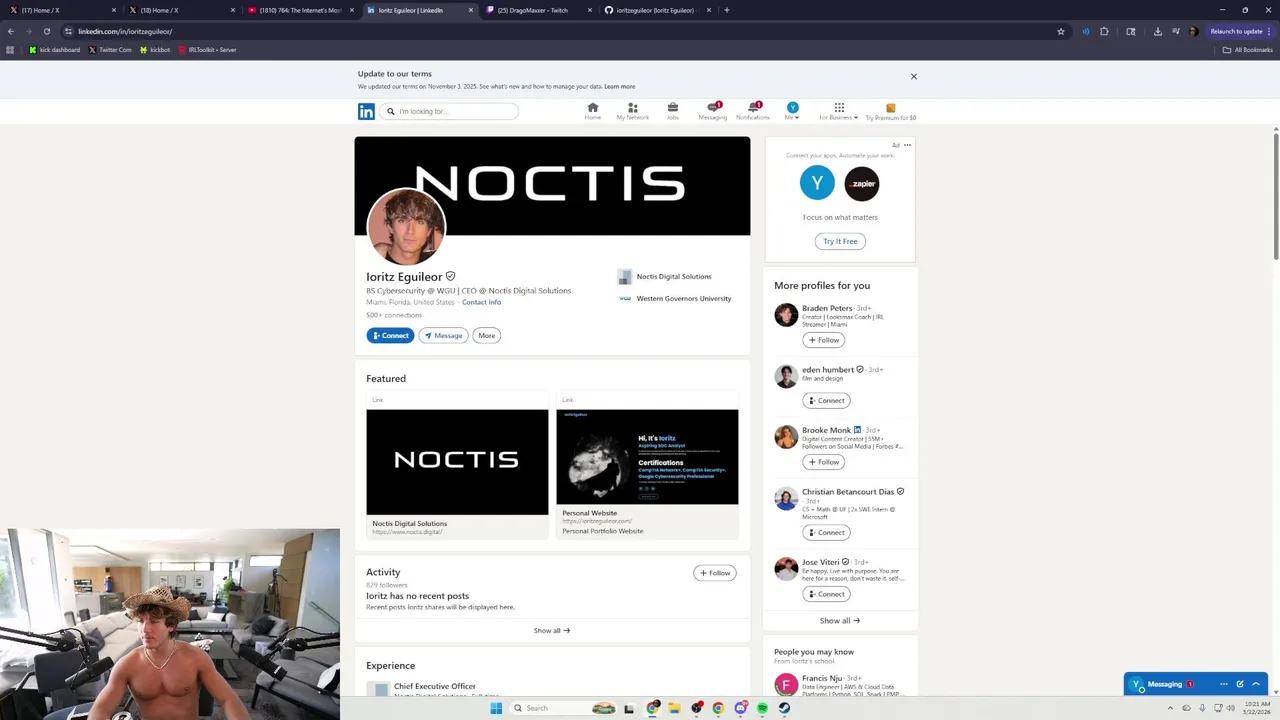The width and height of the screenshot is (1280, 720).
Task: Show all activity posts
Action: (552, 631)
